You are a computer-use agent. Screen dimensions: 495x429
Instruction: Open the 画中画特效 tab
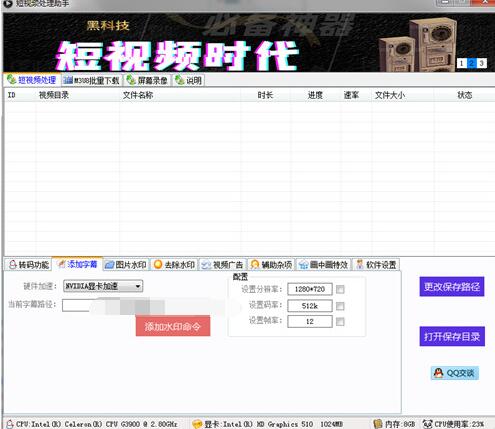tap(324, 265)
